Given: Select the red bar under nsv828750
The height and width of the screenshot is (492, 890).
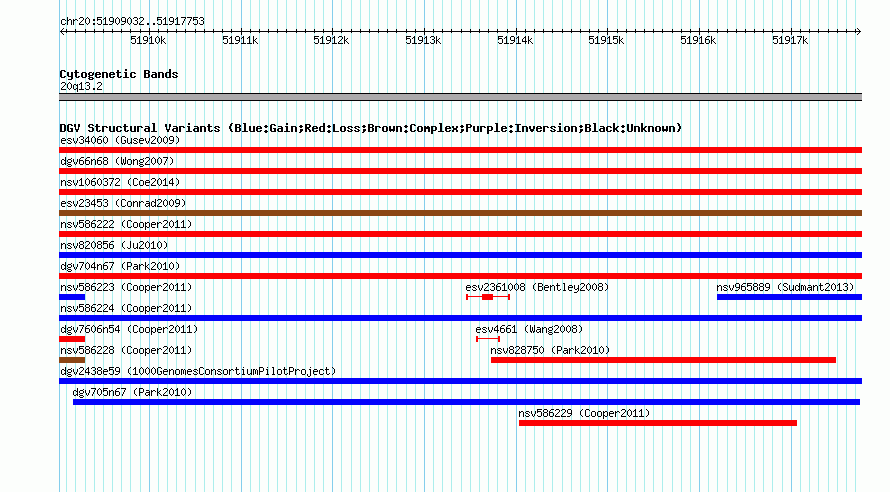Looking at the screenshot, I should click(x=664, y=360).
